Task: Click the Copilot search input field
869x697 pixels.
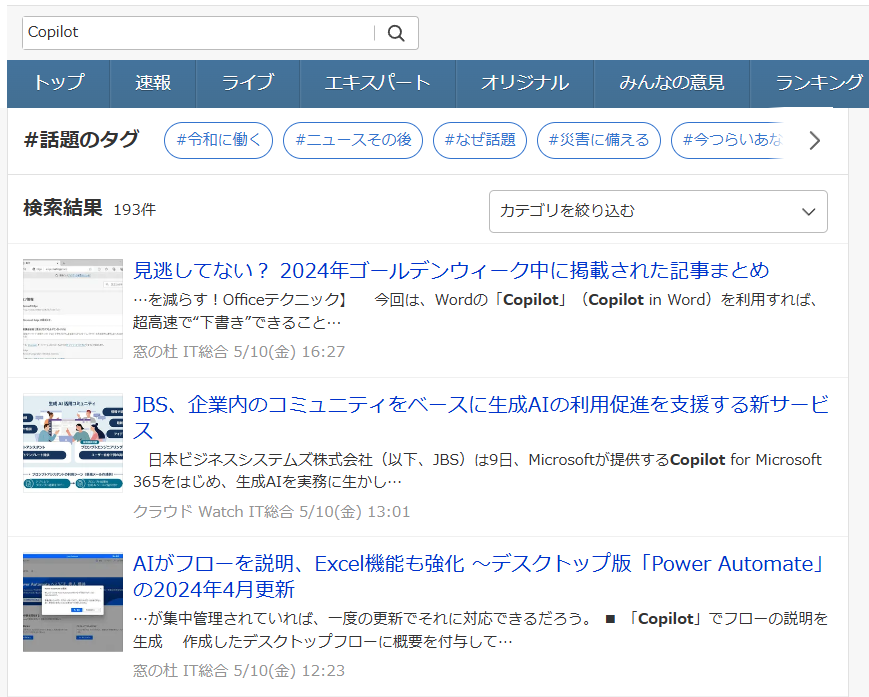Action: [198, 33]
